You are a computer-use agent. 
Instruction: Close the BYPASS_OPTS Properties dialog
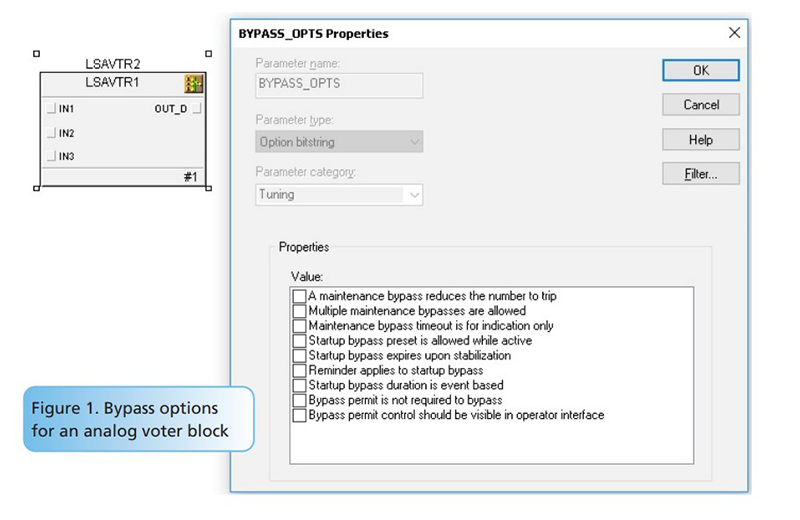click(734, 33)
